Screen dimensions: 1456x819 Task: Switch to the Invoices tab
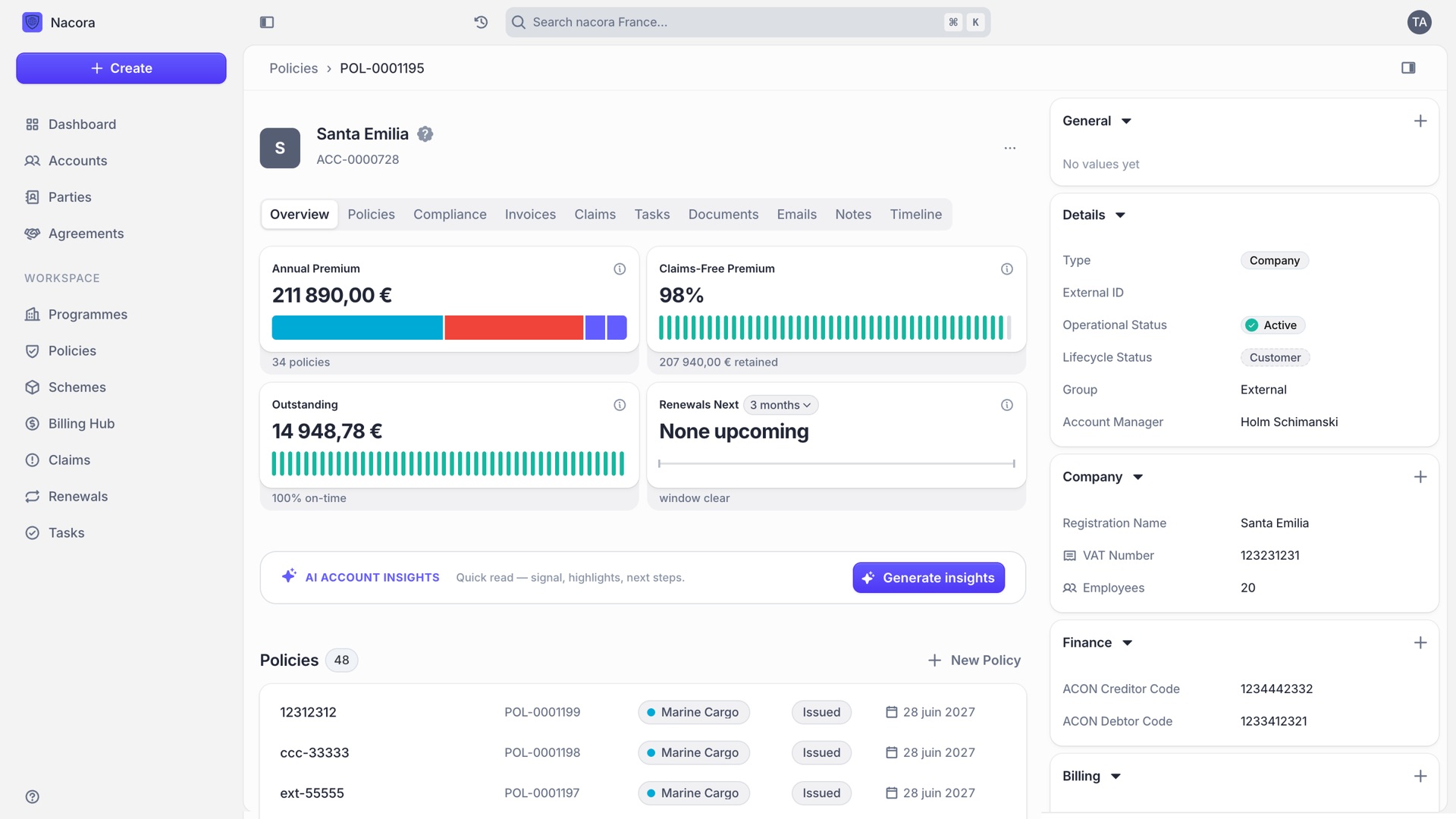[x=530, y=215]
